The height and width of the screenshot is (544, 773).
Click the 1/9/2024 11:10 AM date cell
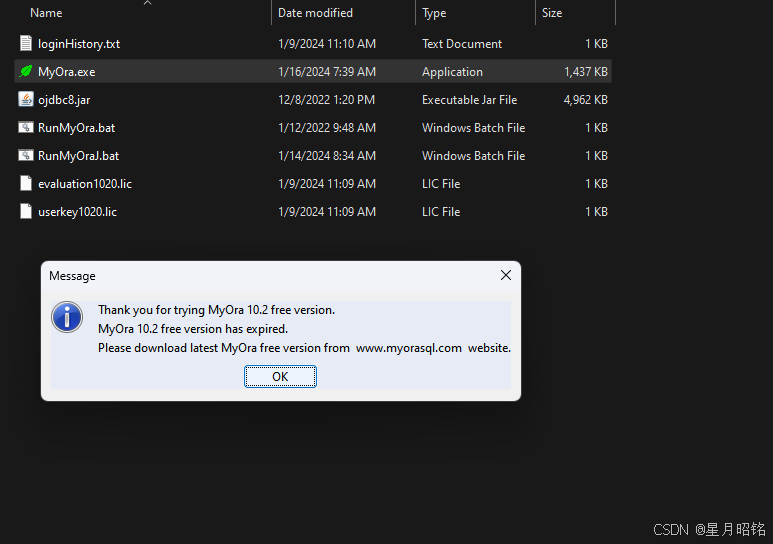coord(327,44)
